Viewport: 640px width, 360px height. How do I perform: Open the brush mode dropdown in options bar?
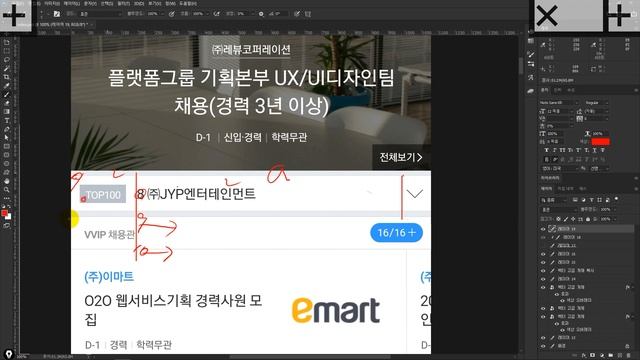(100, 14)
